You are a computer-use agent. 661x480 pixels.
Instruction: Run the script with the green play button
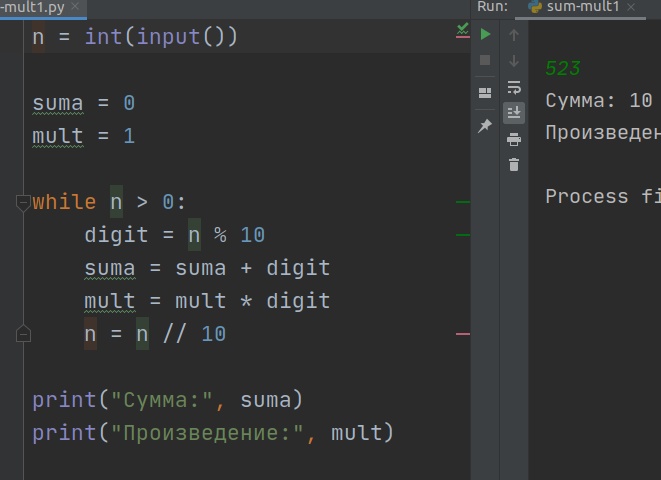click(485, 34)
